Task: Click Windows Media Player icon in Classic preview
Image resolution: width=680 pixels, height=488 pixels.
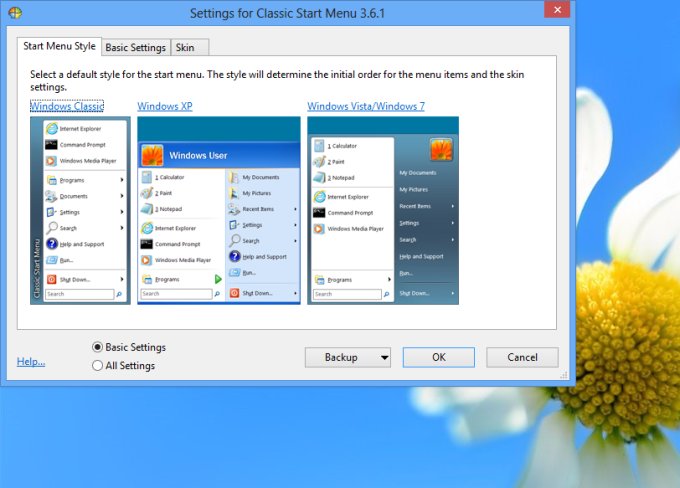Action: tap(51, 161)
